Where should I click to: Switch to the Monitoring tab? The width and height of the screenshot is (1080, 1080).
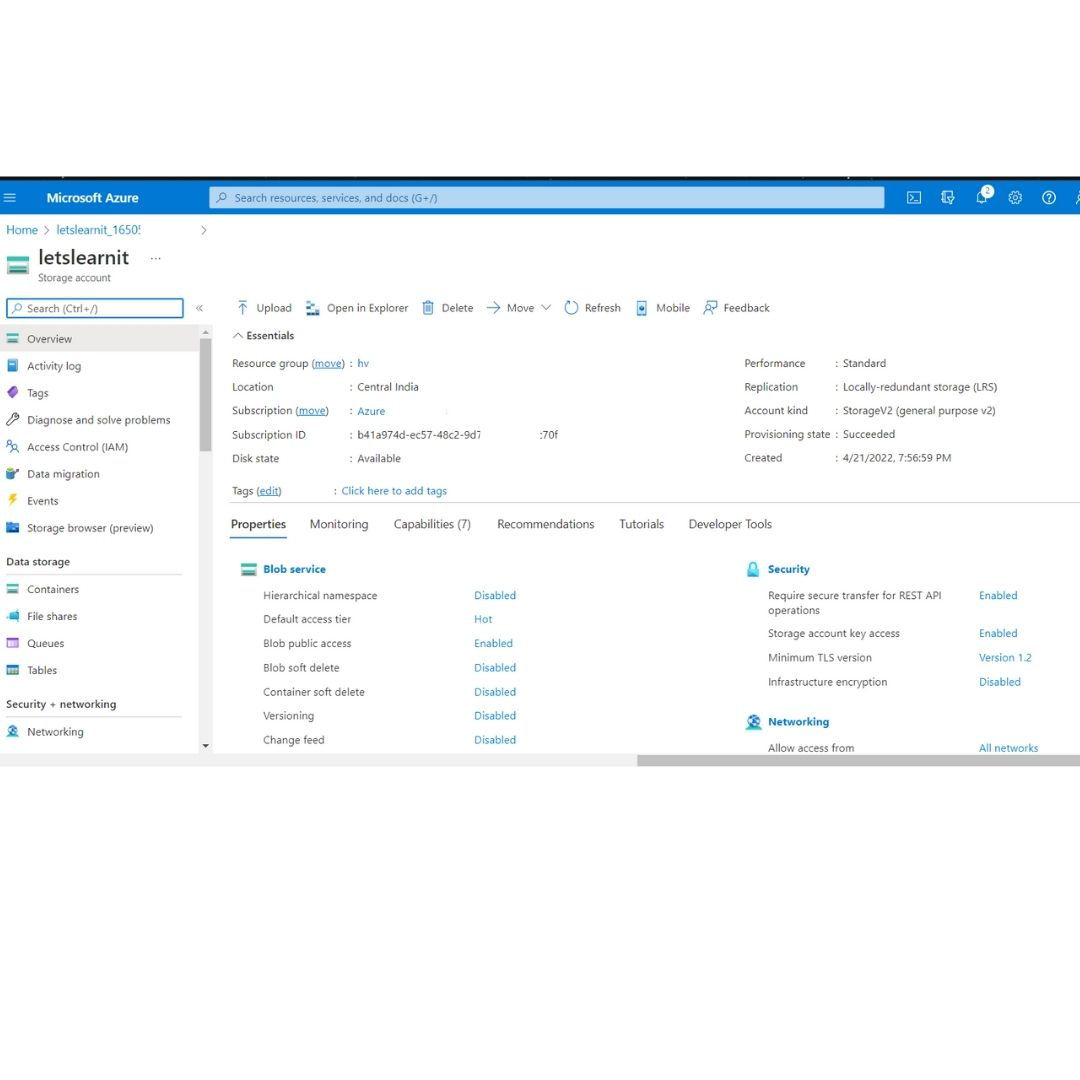(x=339, y=524)
